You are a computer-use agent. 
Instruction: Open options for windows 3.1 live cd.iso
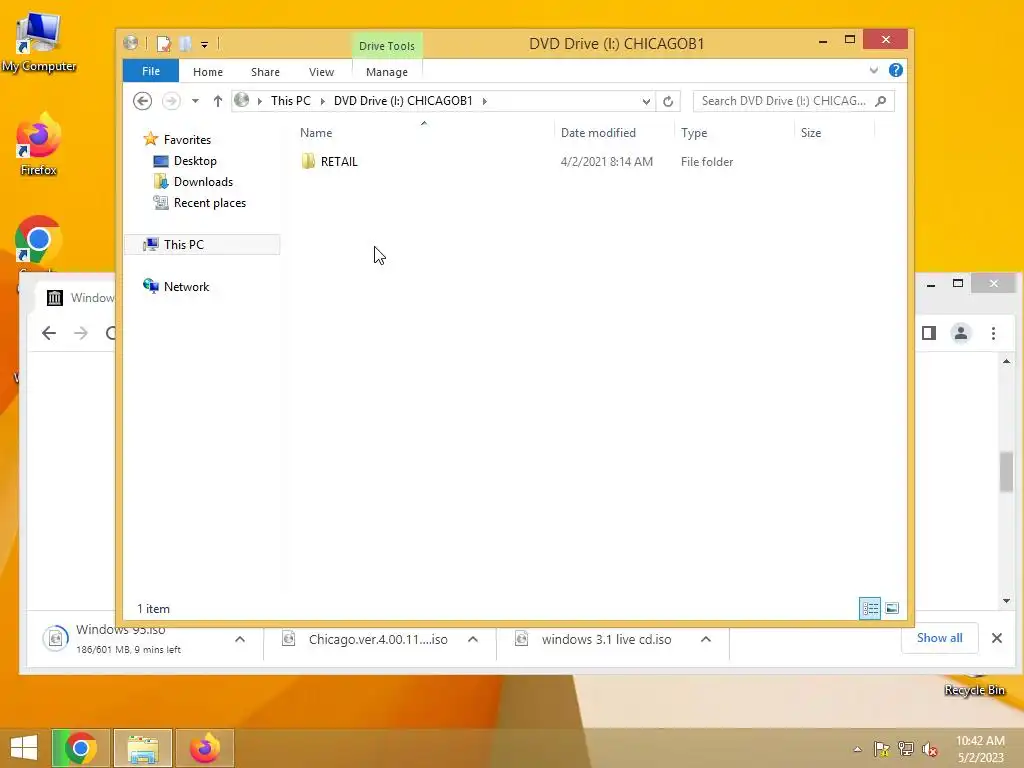706,639
